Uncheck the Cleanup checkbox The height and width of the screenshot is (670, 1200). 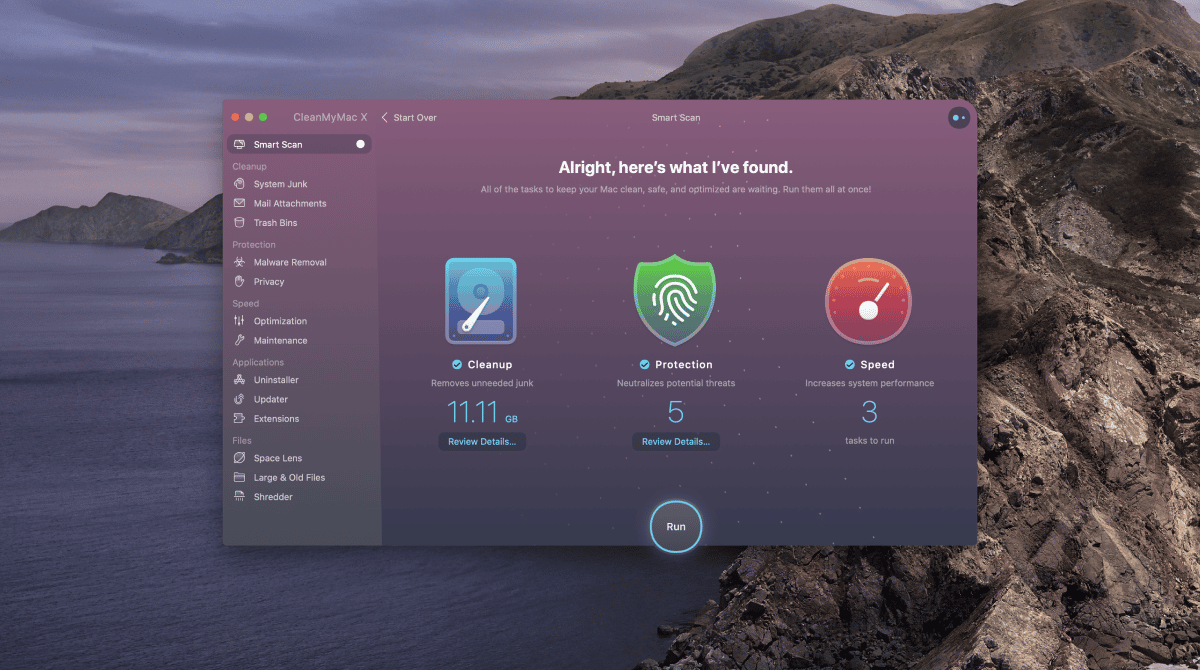click(457, 365)
